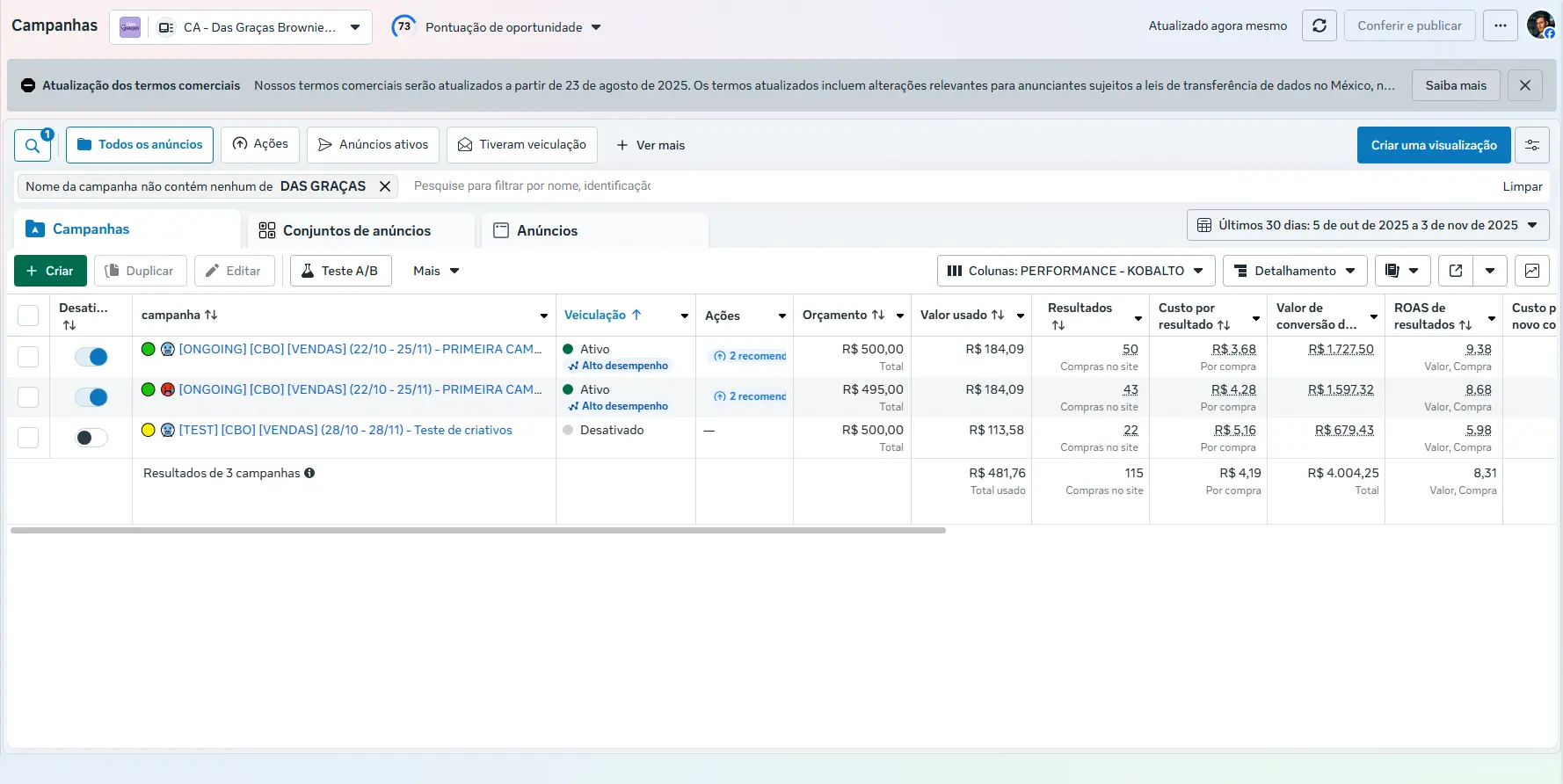
Task: Switch to the Anúncios tab
Action: pyautogui.click(x=547, y=230)
